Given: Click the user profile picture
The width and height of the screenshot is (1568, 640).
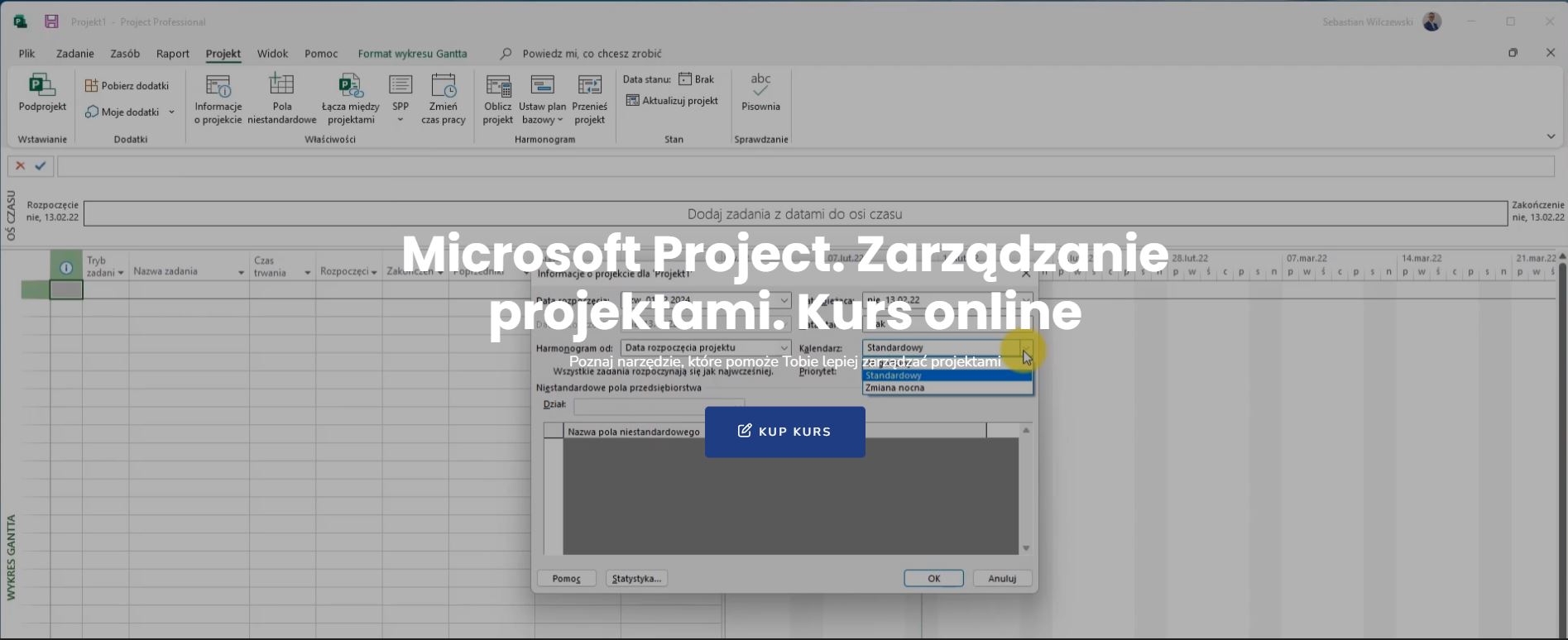Looking at the screenshot, I should [x=1432, y=21].
